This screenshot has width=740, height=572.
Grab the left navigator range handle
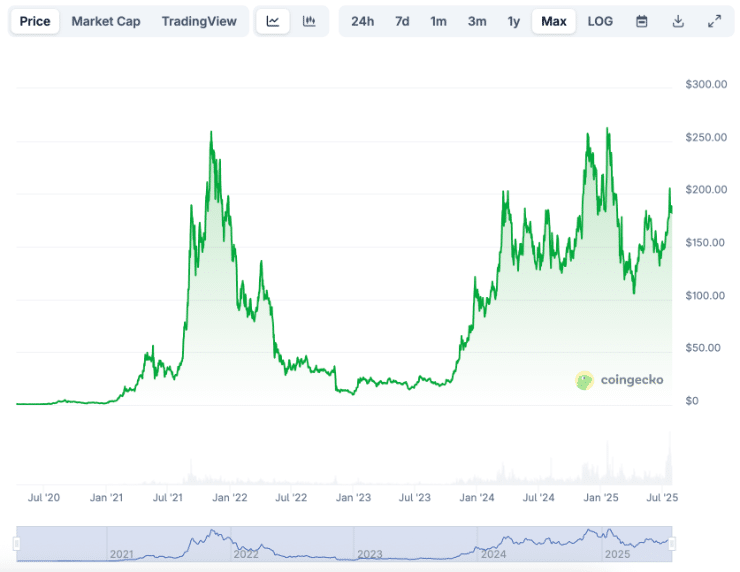pyautogui.click(x=17, y=544)
